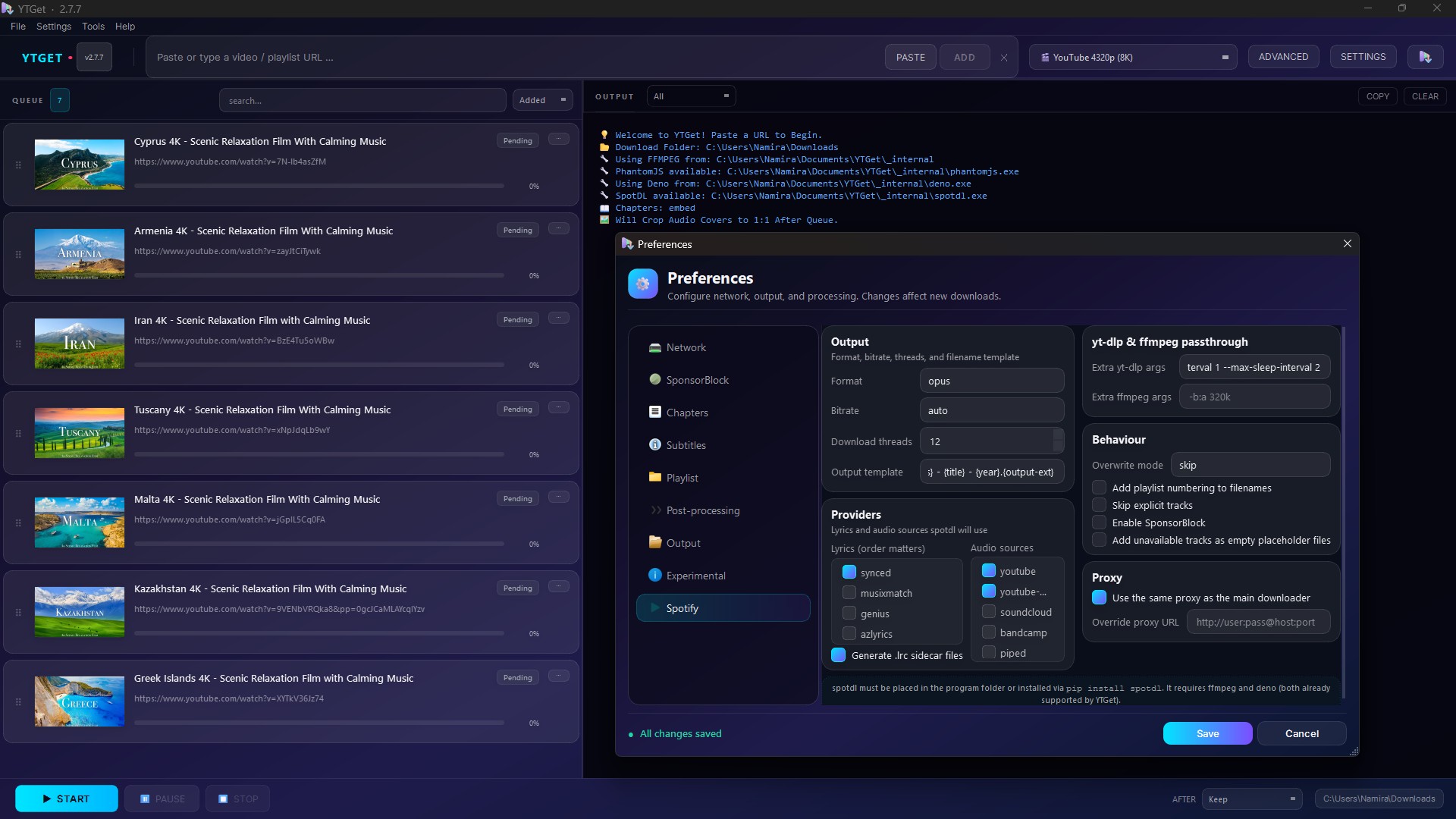Open options button on Armenia 4K item
This screenshot has width=1456, height=819.
(x=559, y=228)
